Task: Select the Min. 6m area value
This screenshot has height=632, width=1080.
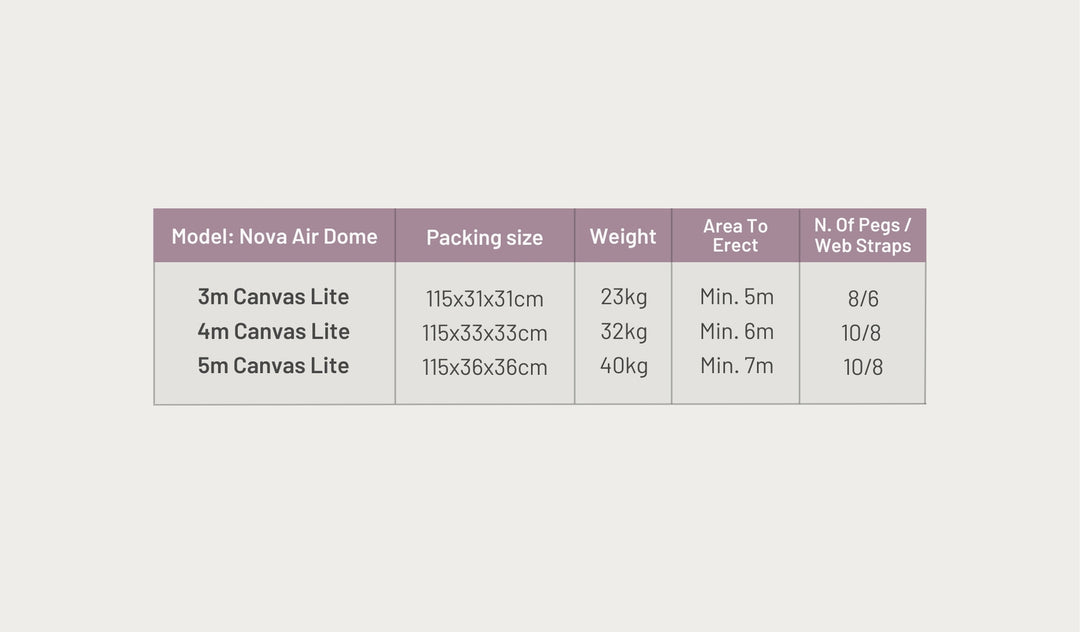Action: point(736,331)
